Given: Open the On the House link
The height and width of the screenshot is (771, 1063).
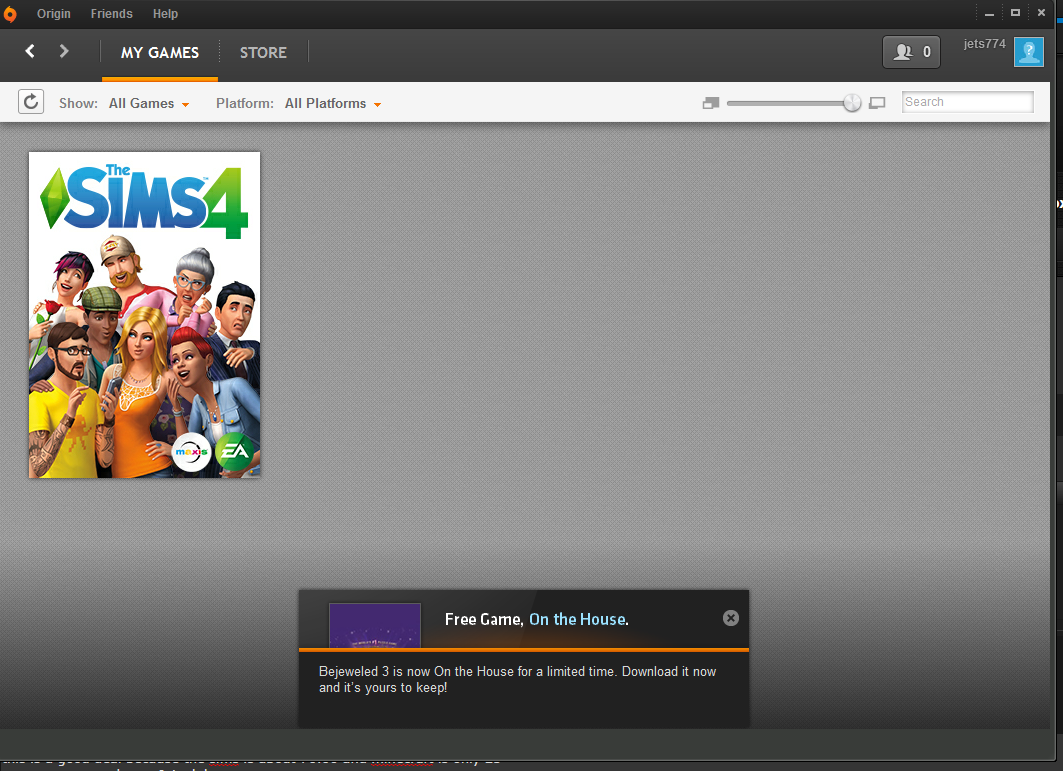Looking at the screenshot, I should click(578, 619).
